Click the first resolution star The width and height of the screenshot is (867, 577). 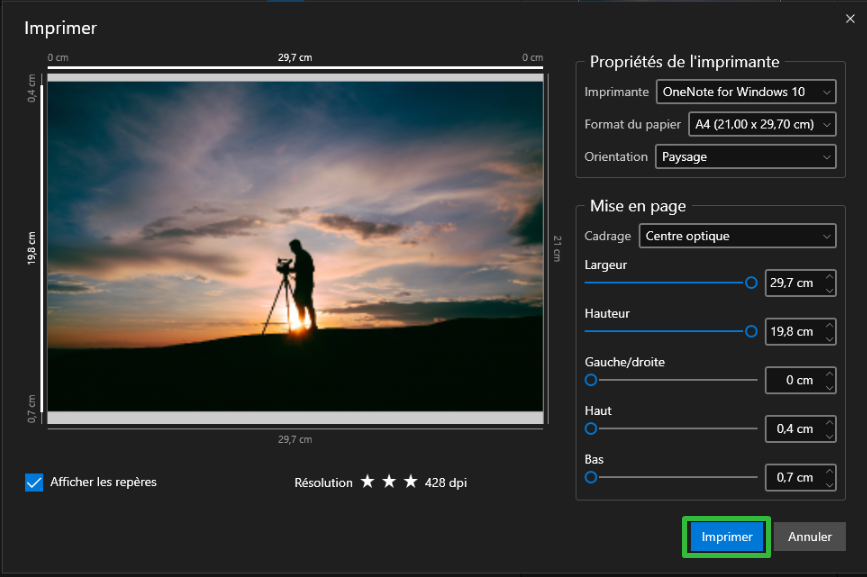tap(368, 481)
